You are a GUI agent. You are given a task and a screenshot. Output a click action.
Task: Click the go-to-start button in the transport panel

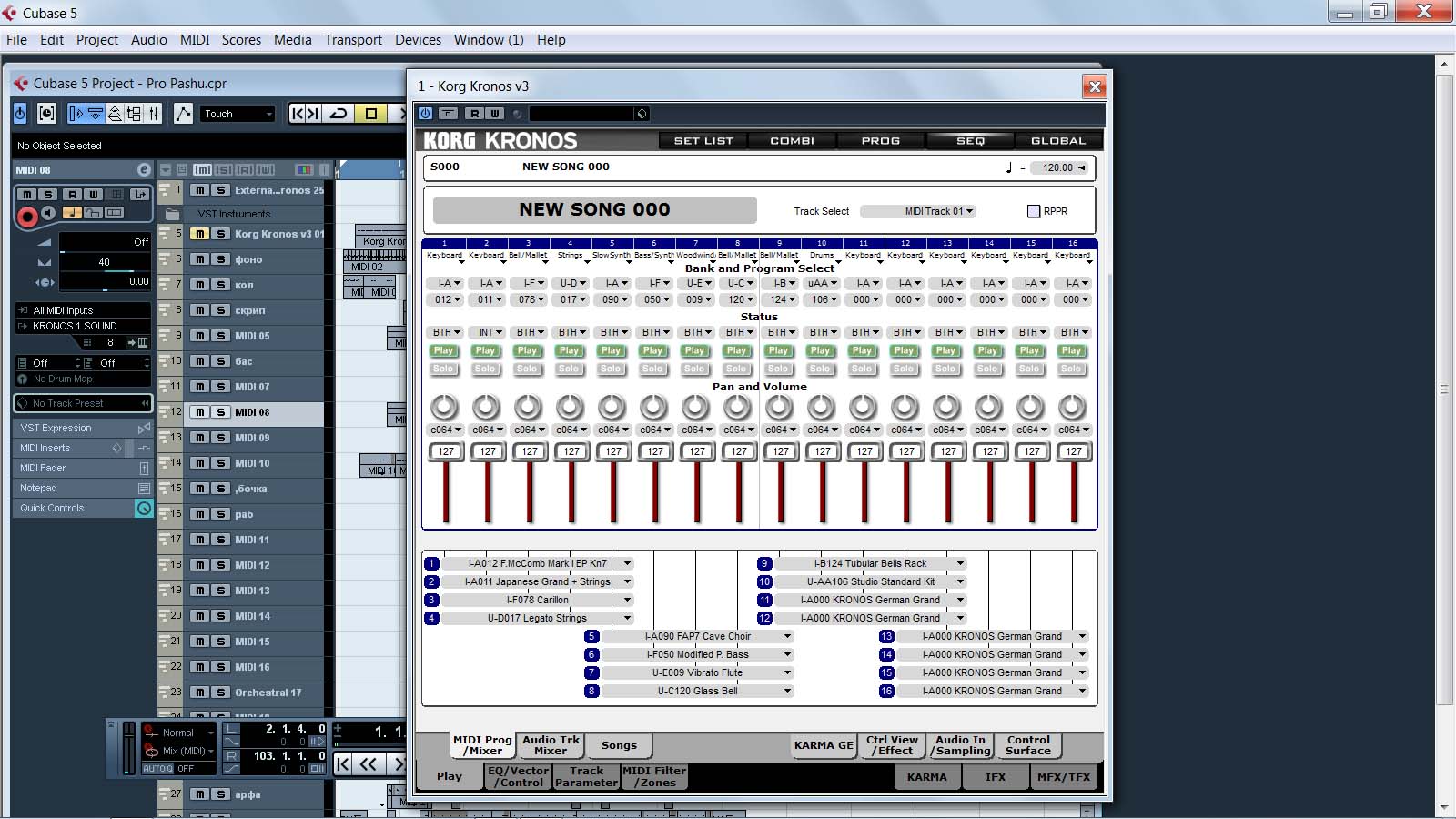(343, 764)
